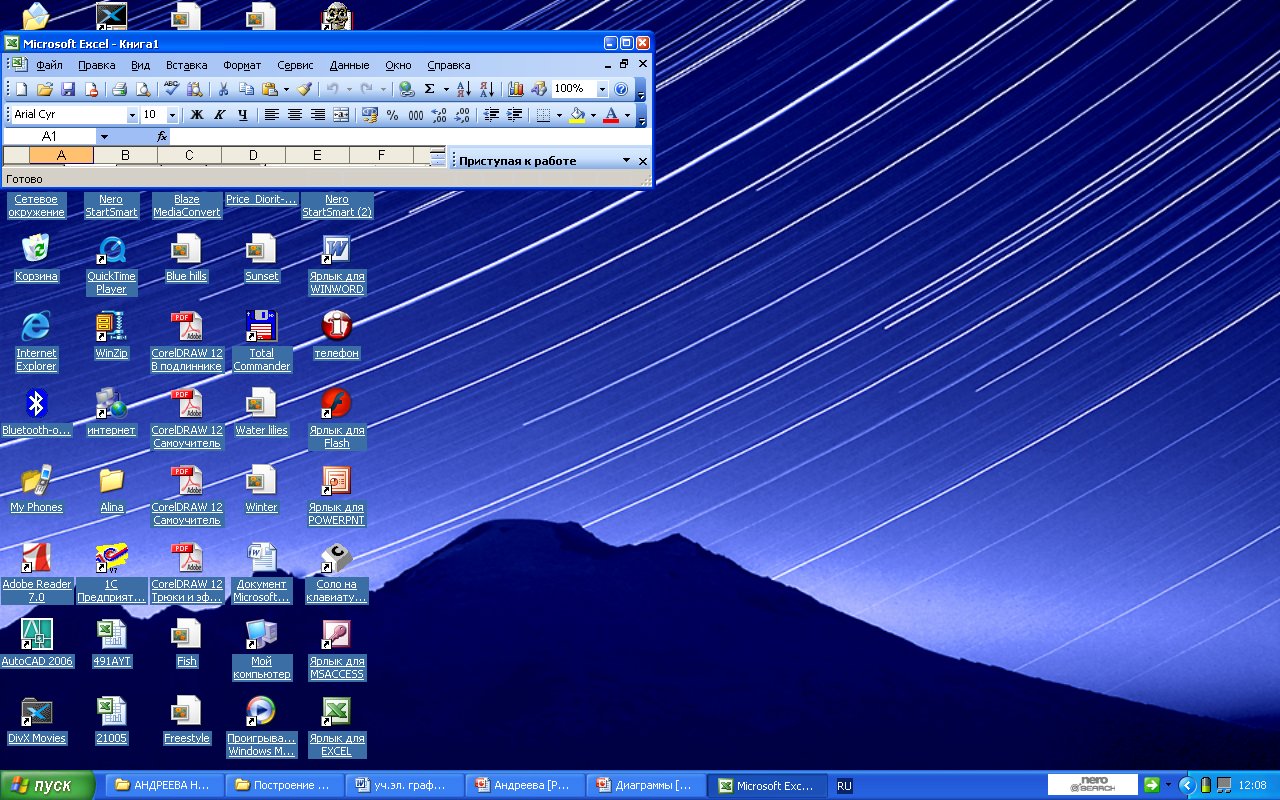Save workbook using the floppy disk icon

[x=68, y=89]
